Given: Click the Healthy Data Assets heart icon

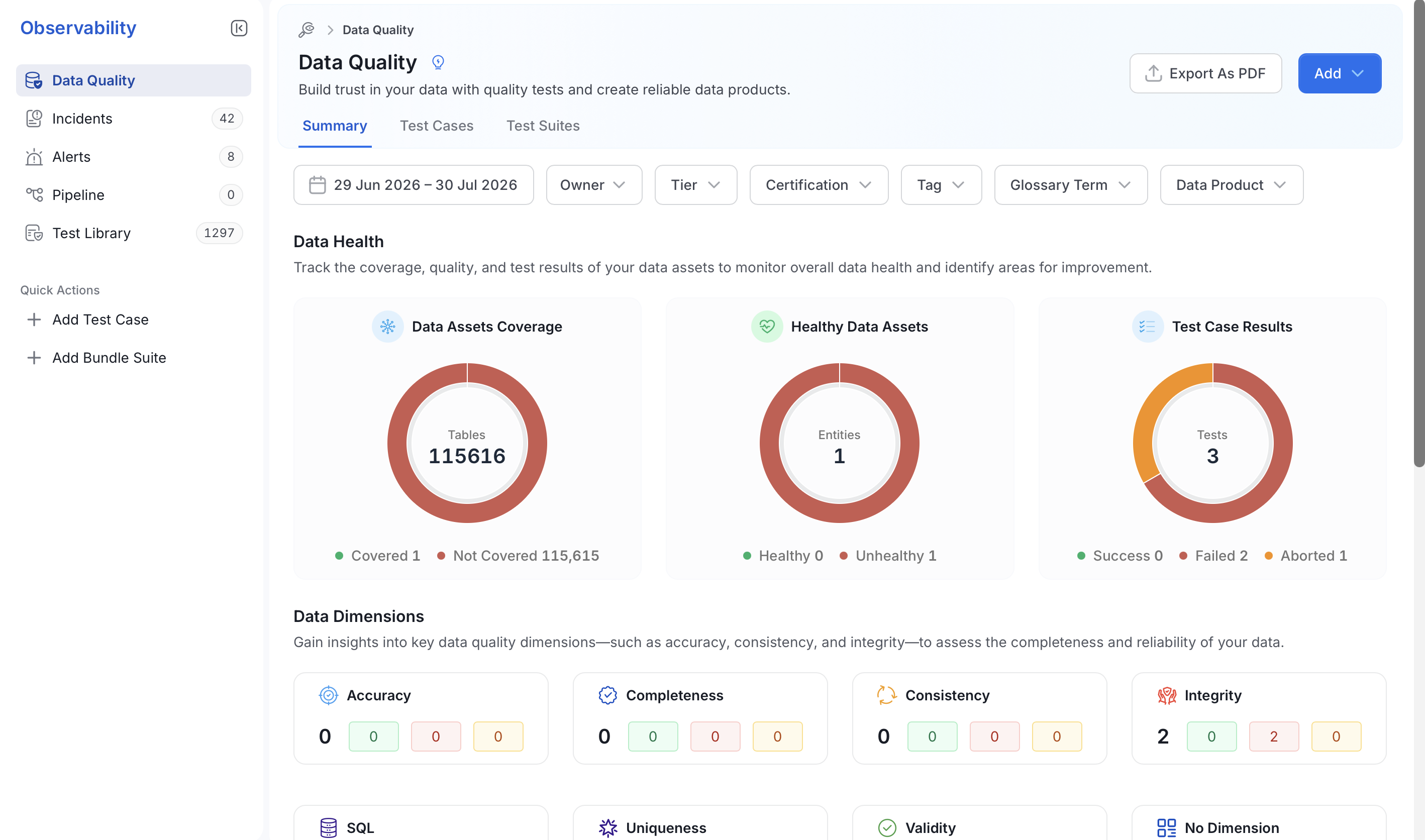Looking at the screenshot, I should pyautogui.click(x=767, y=327).
